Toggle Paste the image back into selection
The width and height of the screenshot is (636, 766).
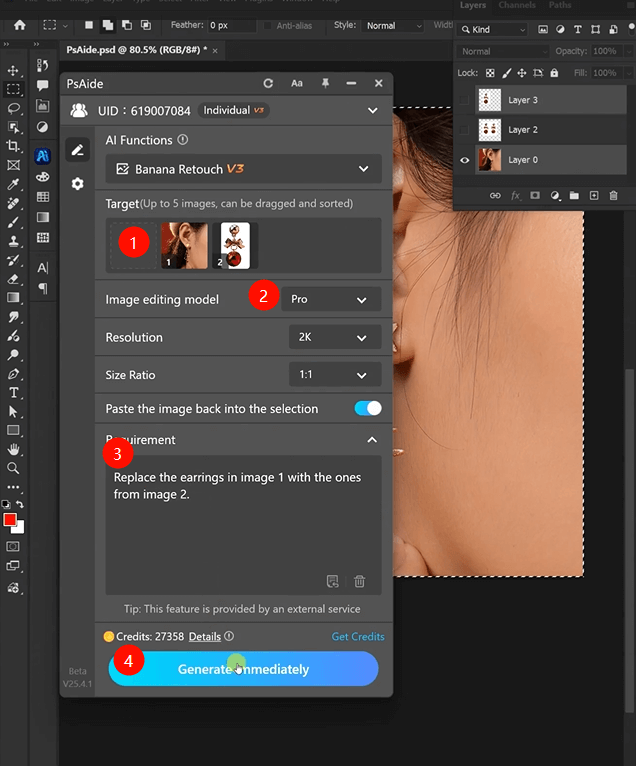[x=368, y=408]
